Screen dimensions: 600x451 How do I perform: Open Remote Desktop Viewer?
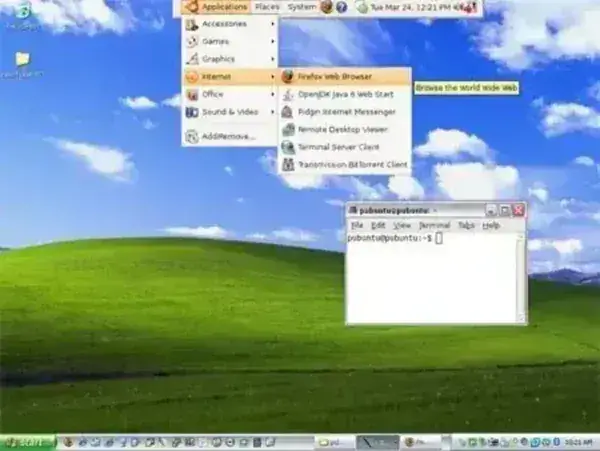tap(345, 129)
